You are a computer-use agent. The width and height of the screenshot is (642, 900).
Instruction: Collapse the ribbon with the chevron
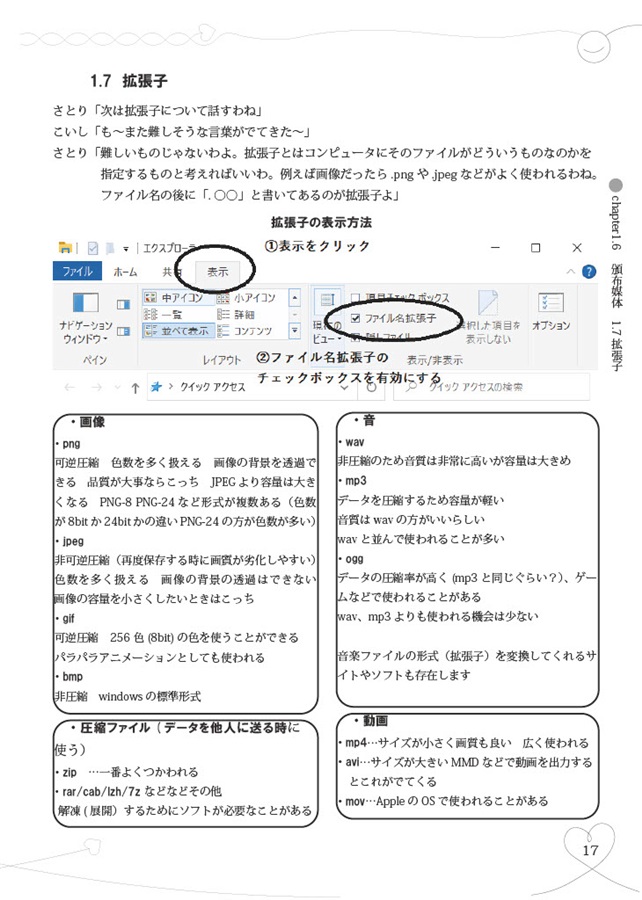tap(570, 271)
